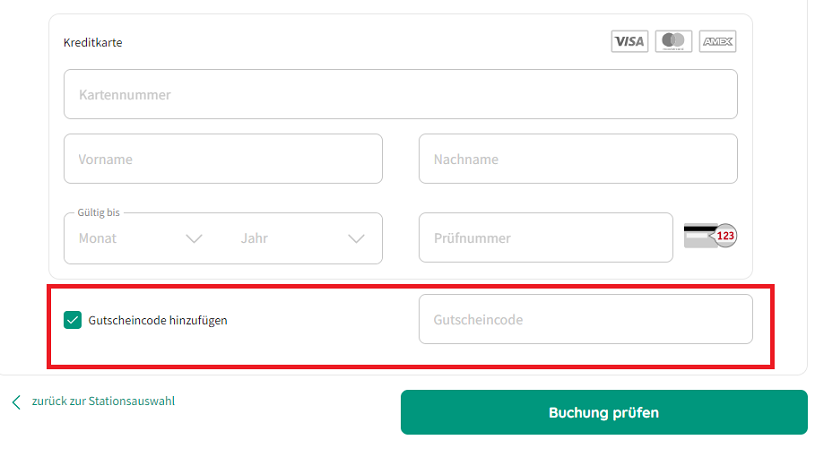Click the Gültig bis field label
The width and height of the screenshot is (815, 466).
coord(99,213)
